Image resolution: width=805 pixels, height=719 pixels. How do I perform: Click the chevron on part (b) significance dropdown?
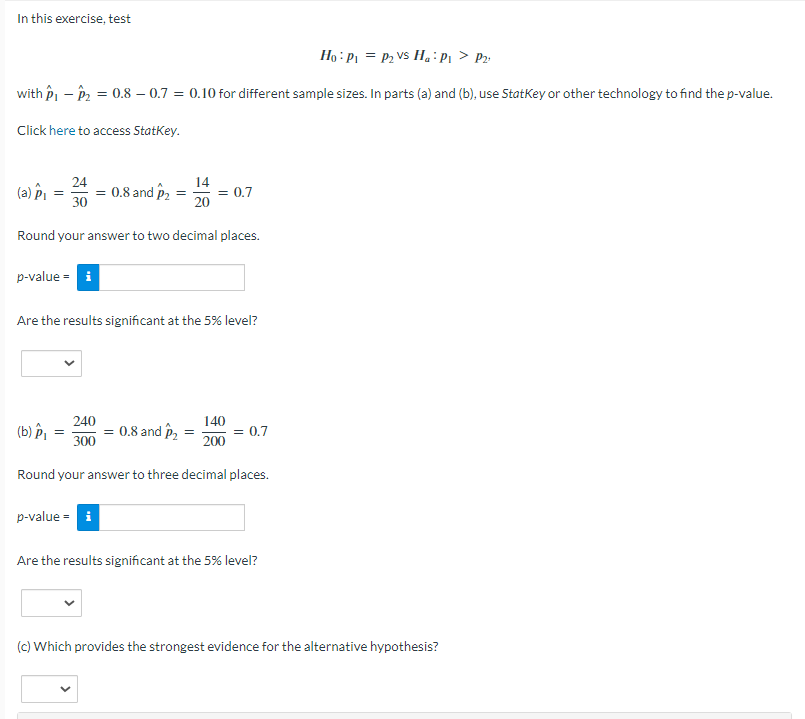(70, 602)
